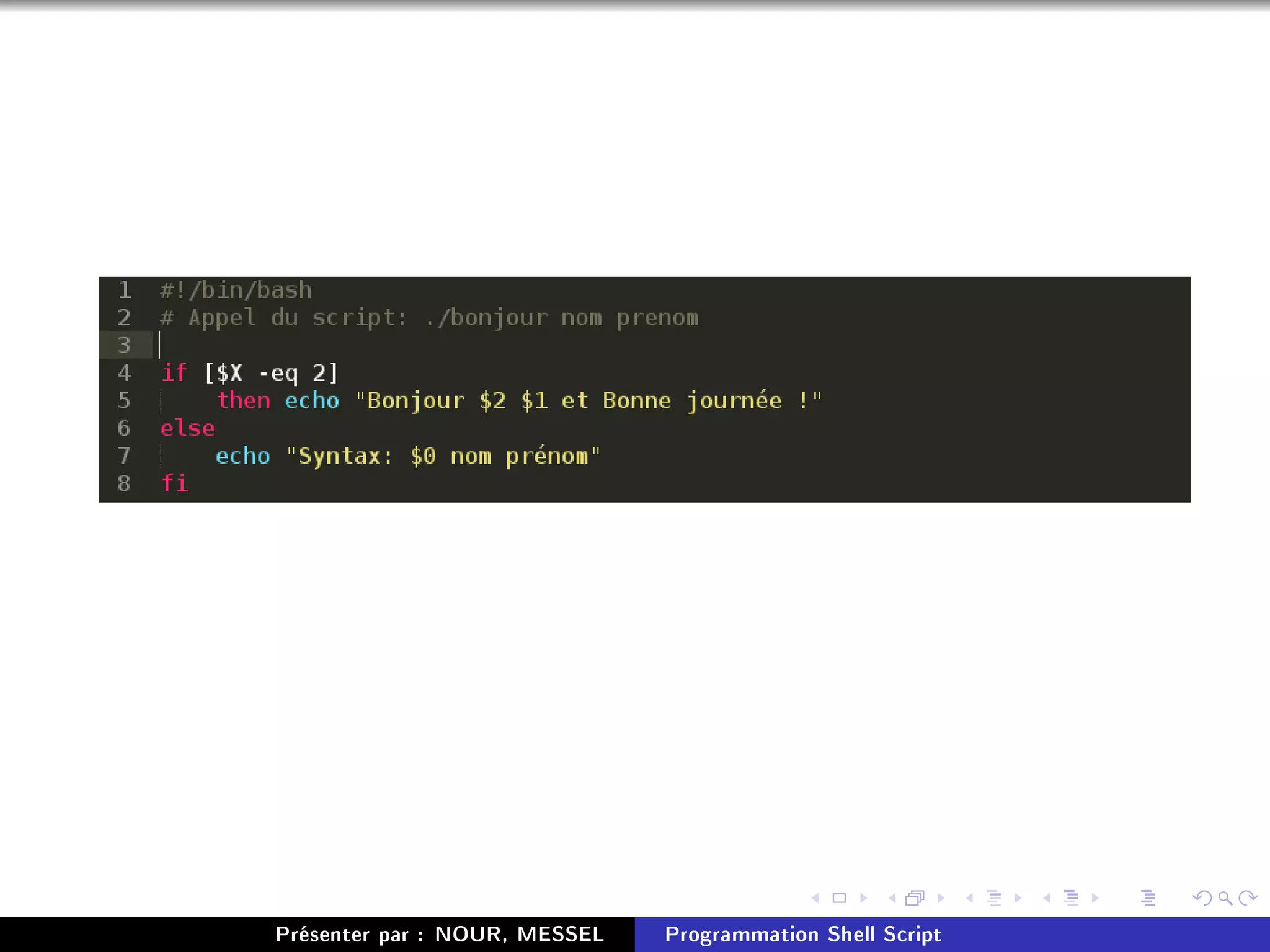The width and height of the screenshot is (1270, 952).
Task: Click comment line Appel du script
Action: pyautogui.click(x=429, y=318)
